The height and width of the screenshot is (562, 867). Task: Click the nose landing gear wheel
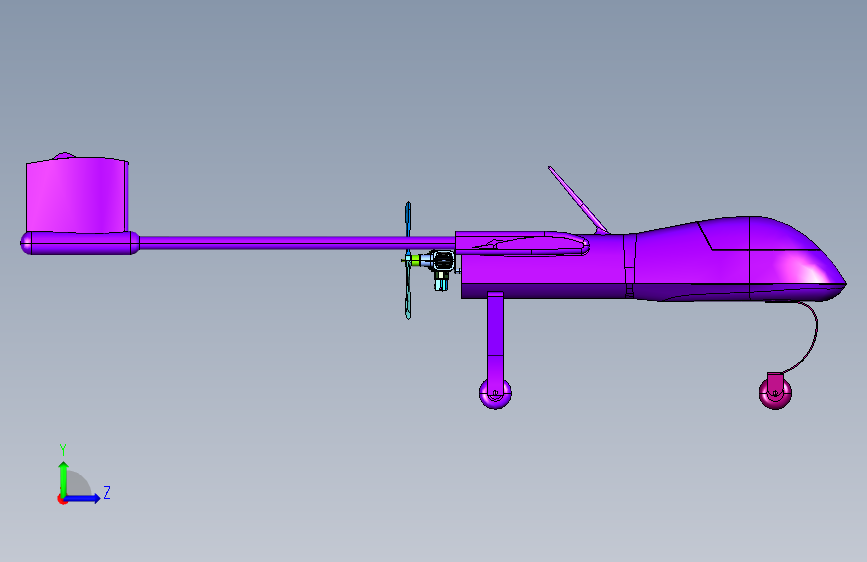[x=775, y=393]
